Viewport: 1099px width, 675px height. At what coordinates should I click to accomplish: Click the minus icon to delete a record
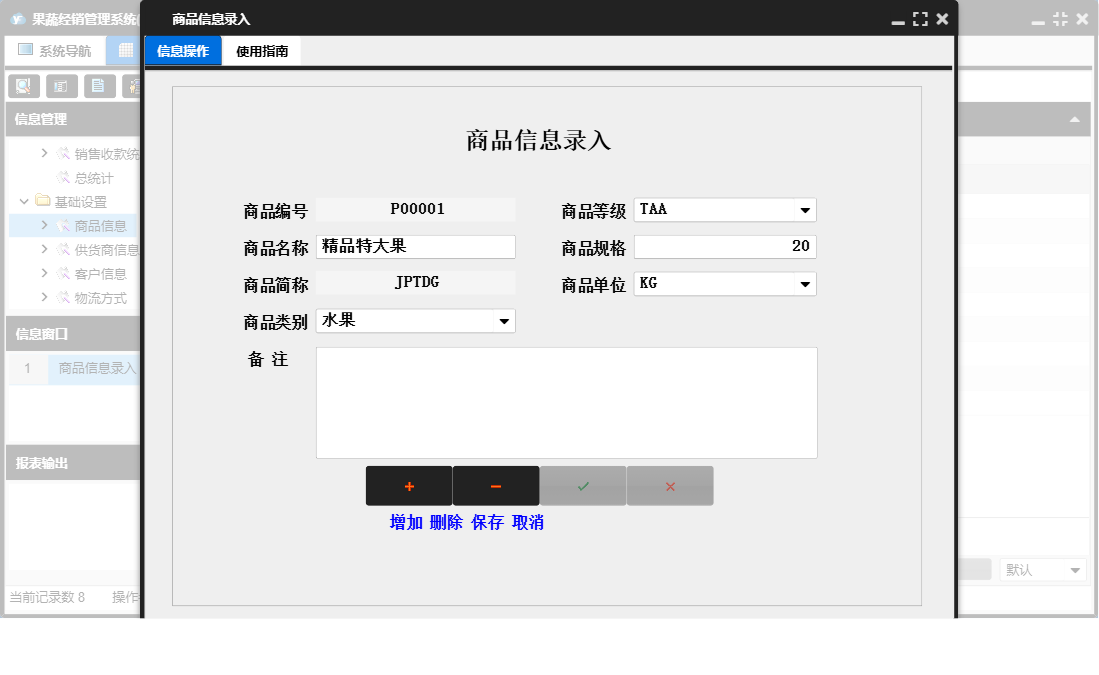coord(496,485)
